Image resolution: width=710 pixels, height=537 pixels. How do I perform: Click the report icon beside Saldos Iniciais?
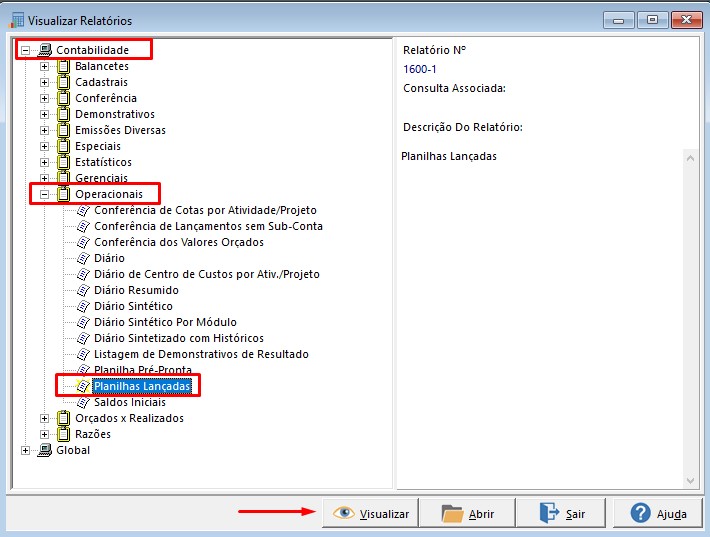pos(83,402)
